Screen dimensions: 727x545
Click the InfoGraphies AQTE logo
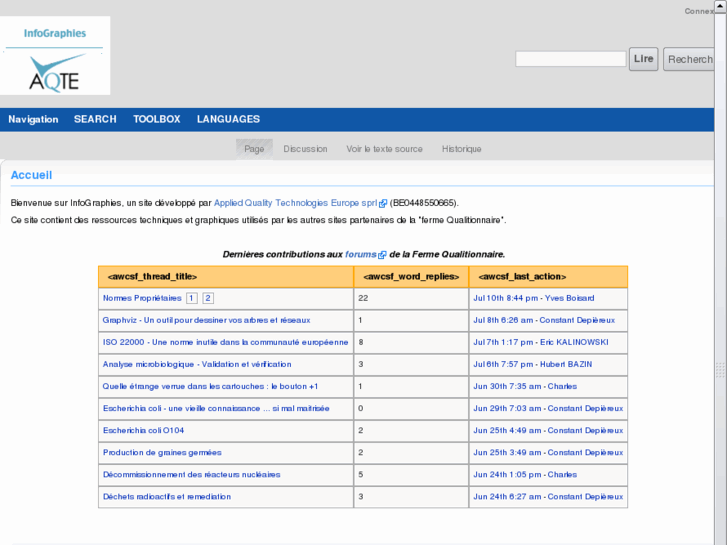(55, 56)
